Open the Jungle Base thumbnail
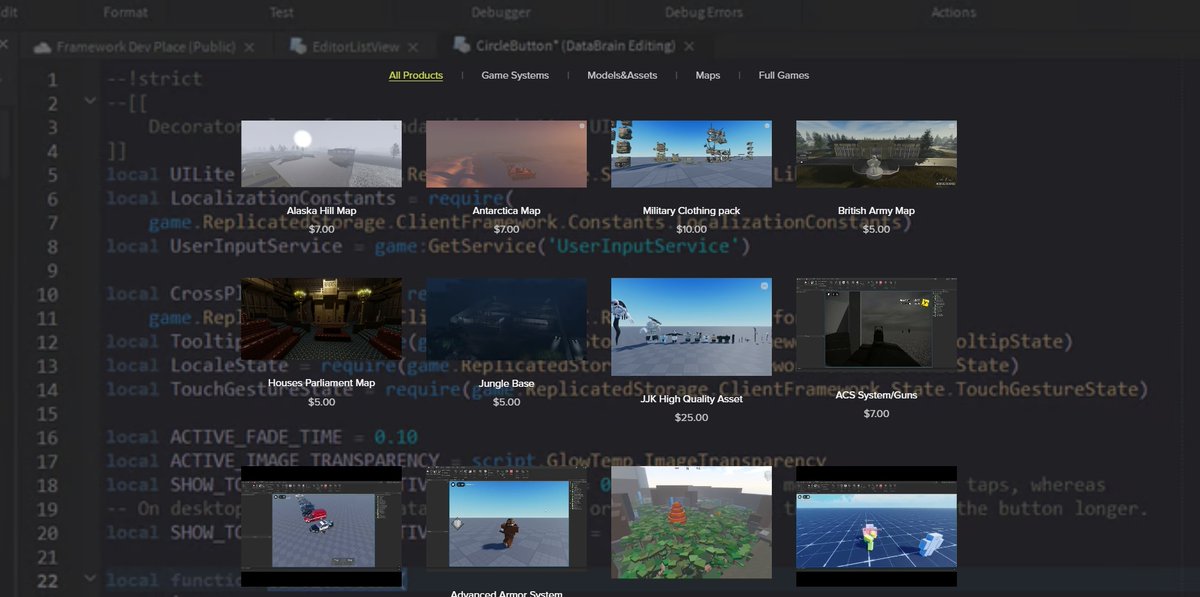Viewport: 1200px width, 597px height. (506, 319)
